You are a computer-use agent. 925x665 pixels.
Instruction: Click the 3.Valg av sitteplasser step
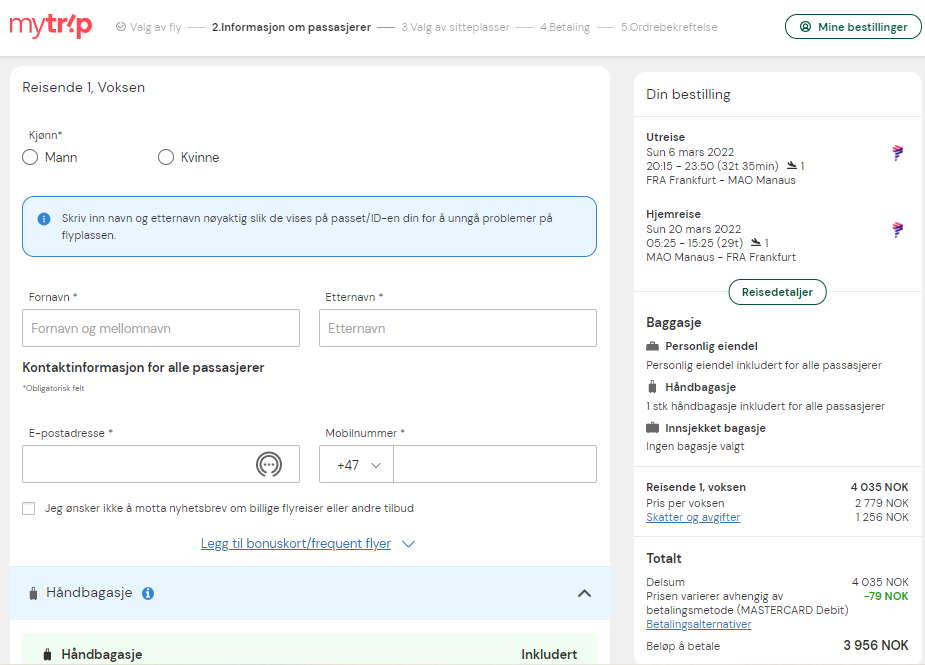click(455, 27)
